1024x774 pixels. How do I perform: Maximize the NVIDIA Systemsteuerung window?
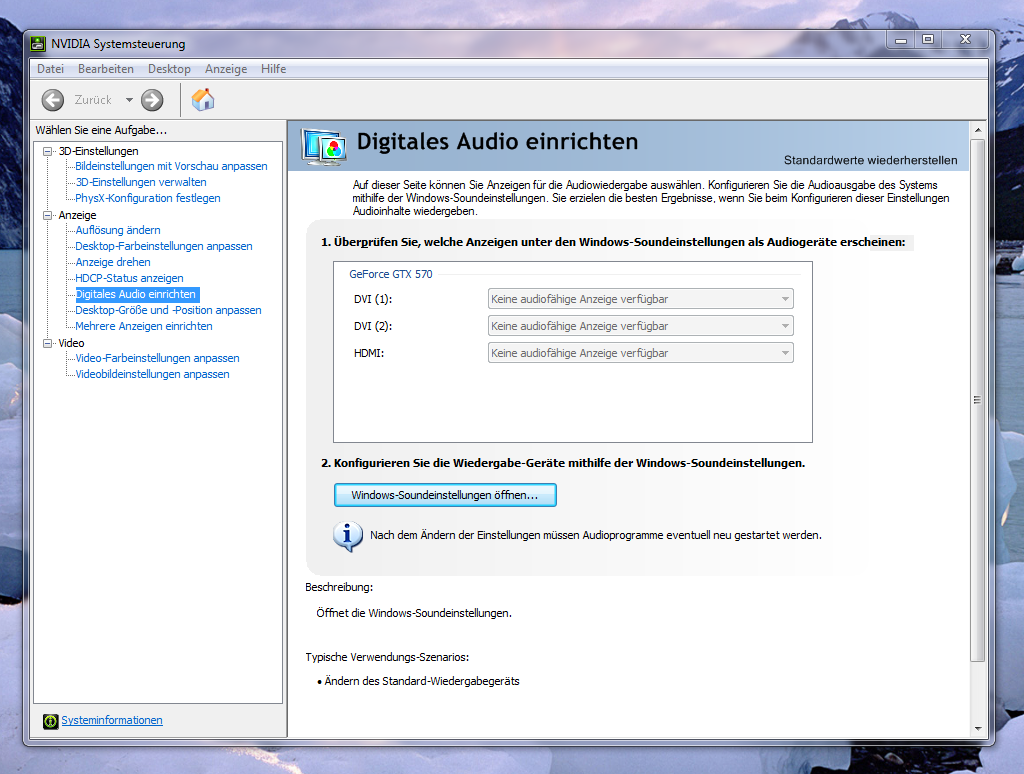pyautogui.click(x=927, y=40)
